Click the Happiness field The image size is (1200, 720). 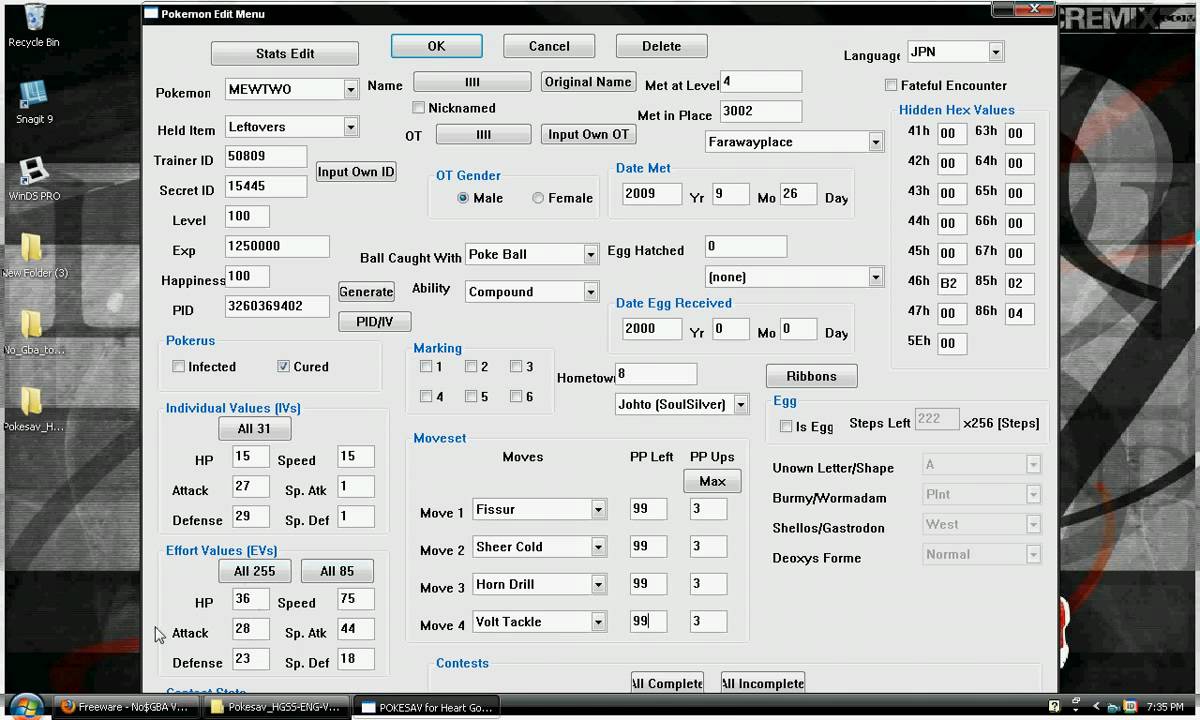pos(246,276)
